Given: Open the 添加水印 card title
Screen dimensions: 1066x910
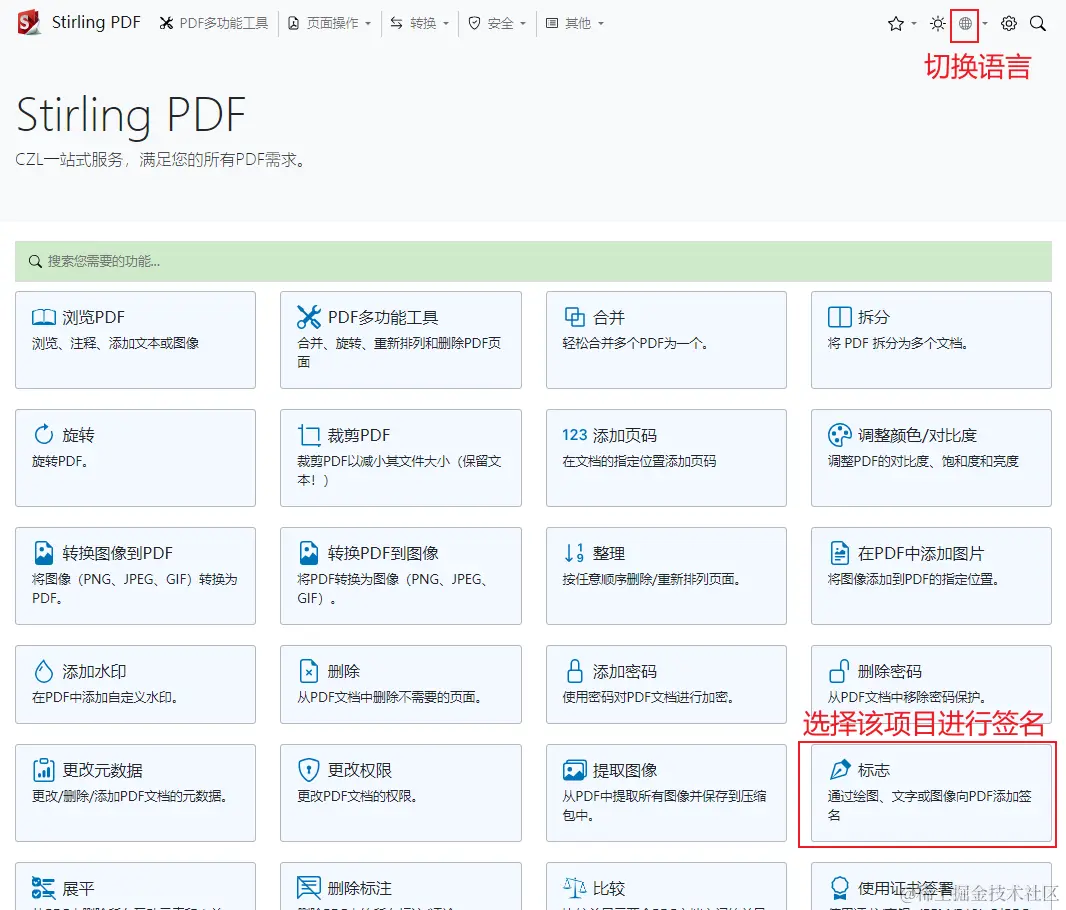Looking at the screenshot, I should [94, 671].
